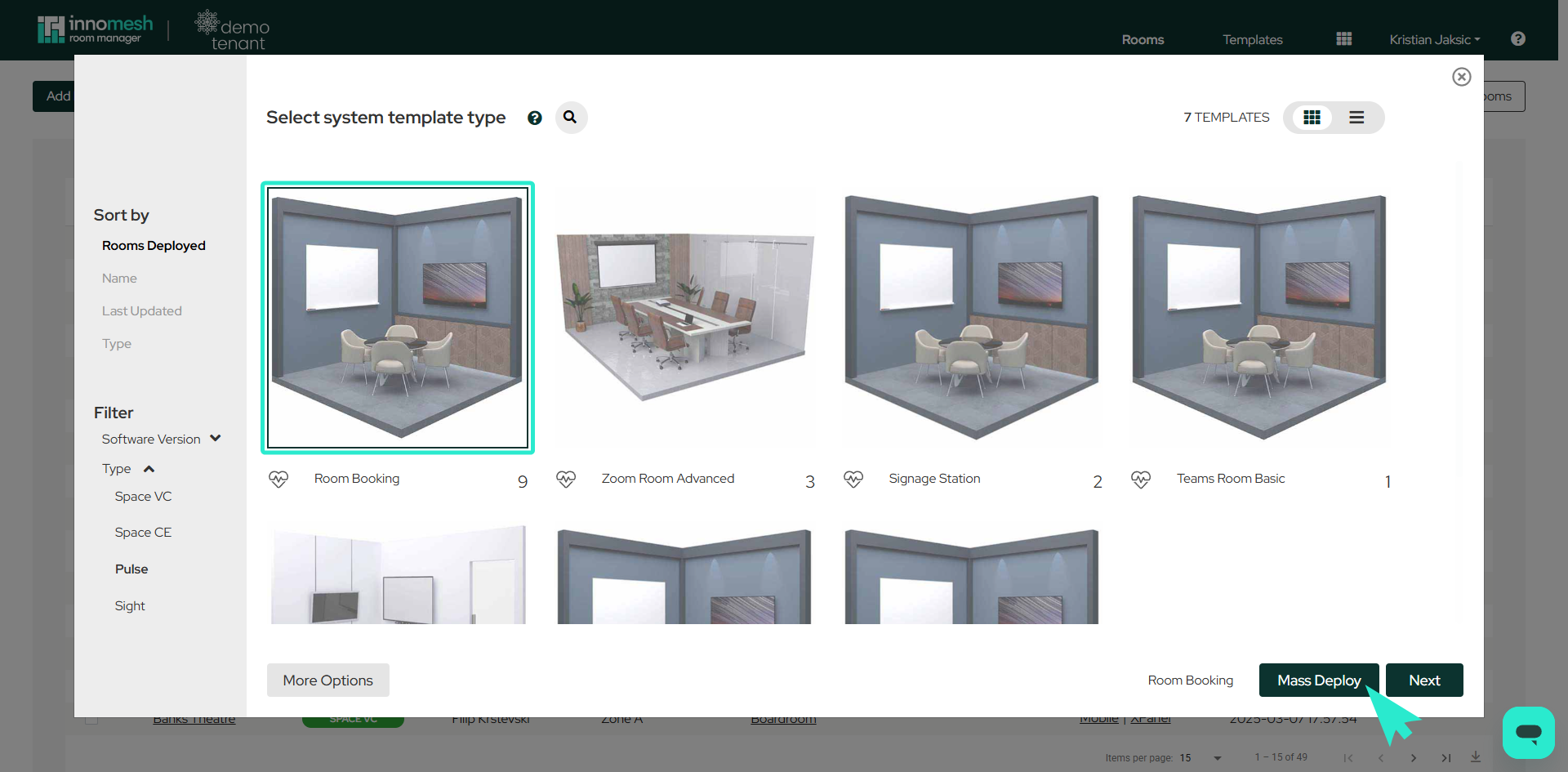Click Room Booking template name label
Viewport: 1568px width, 772px height.
[x=357, y=479]
